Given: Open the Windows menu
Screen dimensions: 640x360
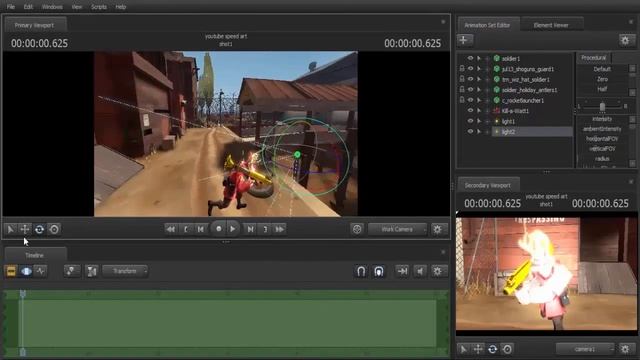Looking at the screenshot, I should pos(52,7).
